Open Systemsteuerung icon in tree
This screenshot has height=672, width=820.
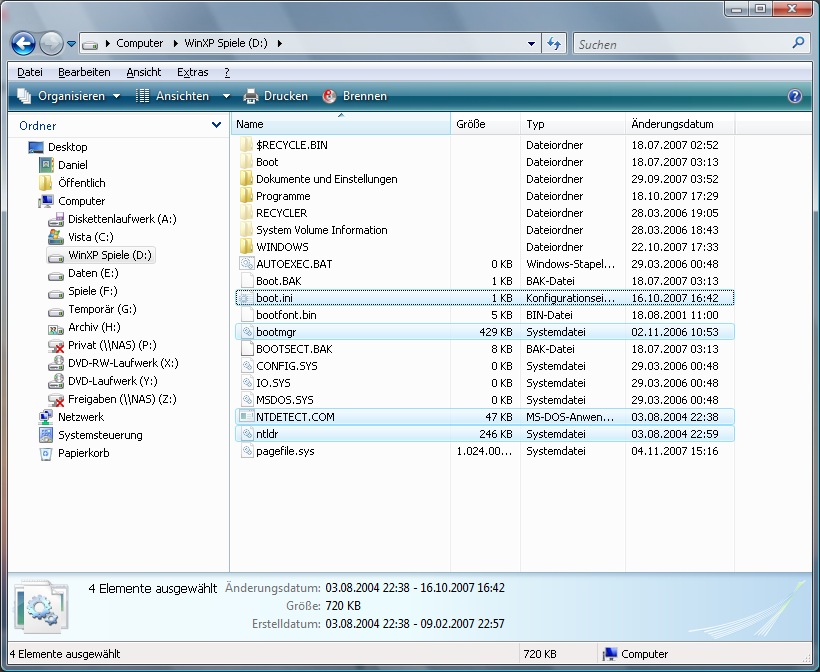tap(46, 435)
